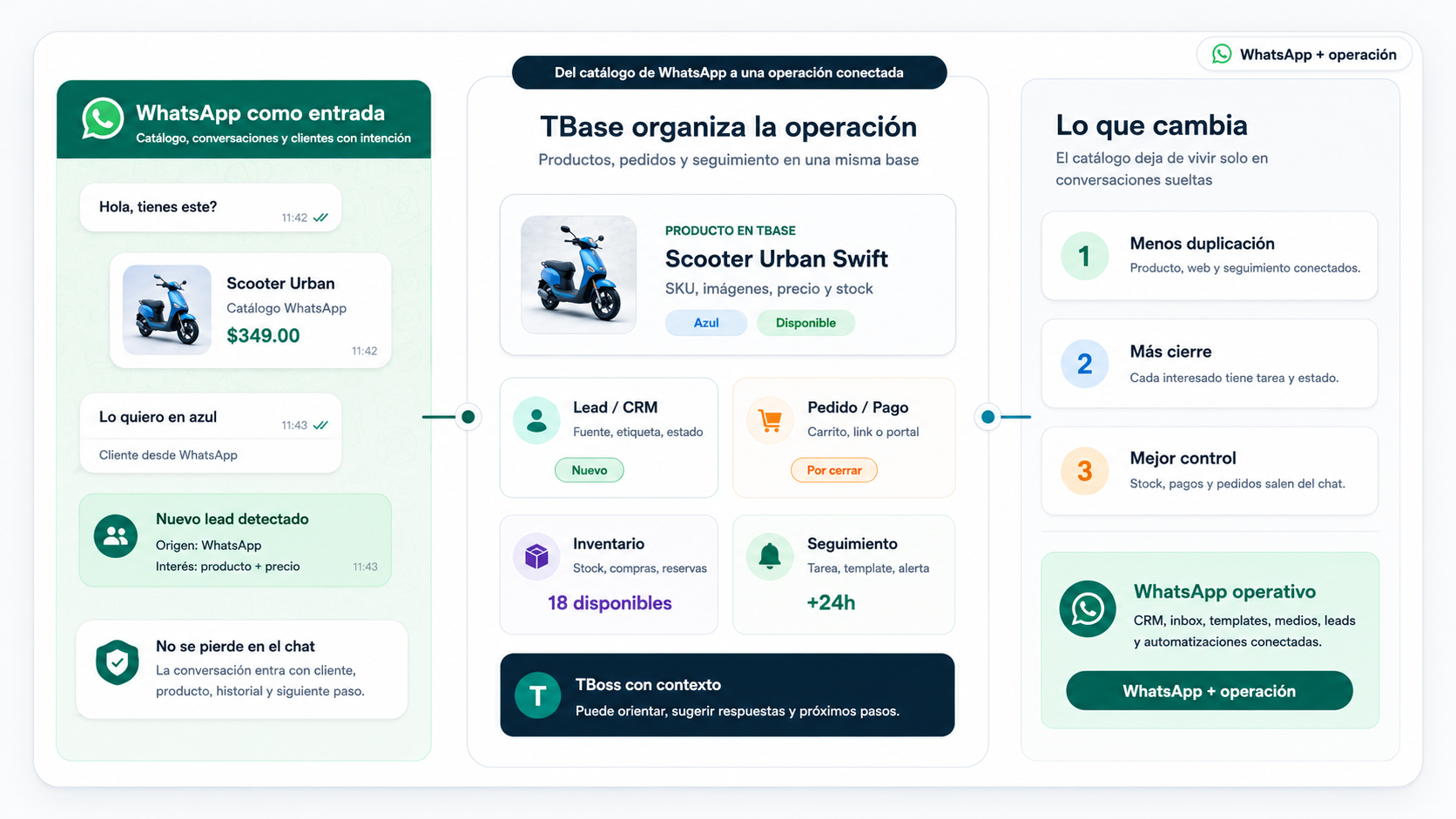Viewport: 1456px width, 819px height.
Task: Click the double checkmark beside 11:42 on Hola message
Action: (x=320, y=218)
